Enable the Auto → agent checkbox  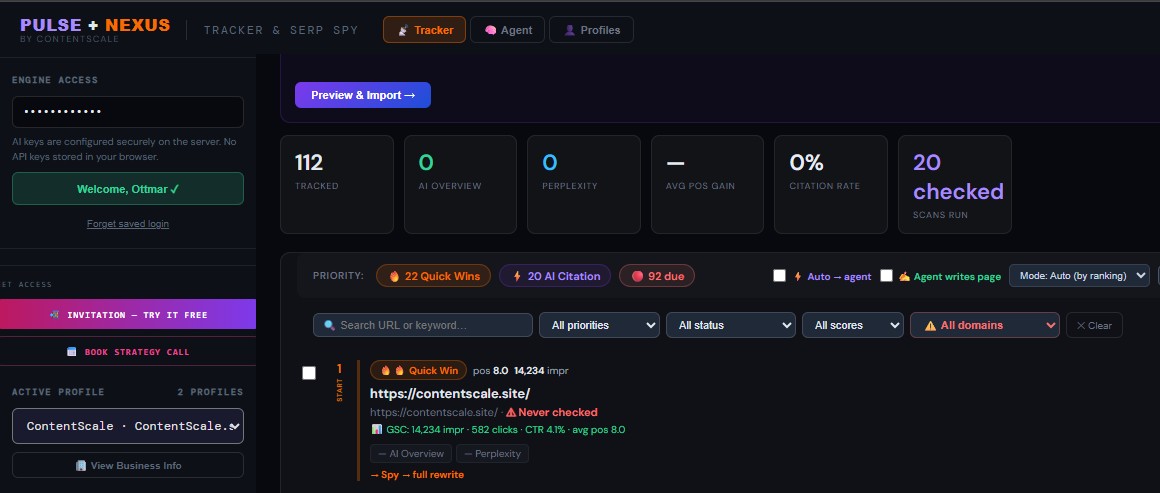(779, 275)
